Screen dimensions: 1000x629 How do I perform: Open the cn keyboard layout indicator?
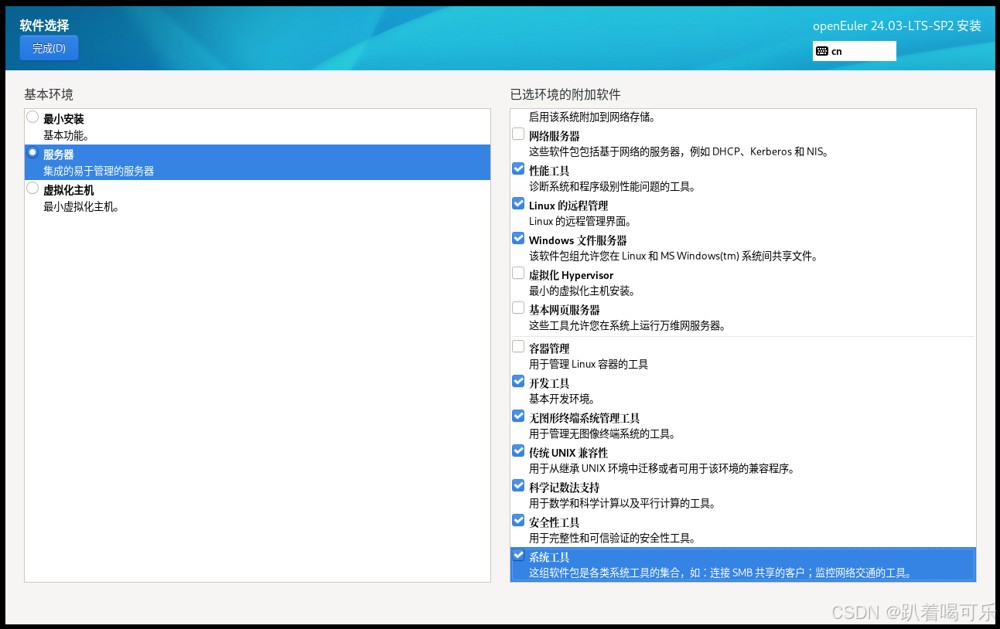click(854, 51)
